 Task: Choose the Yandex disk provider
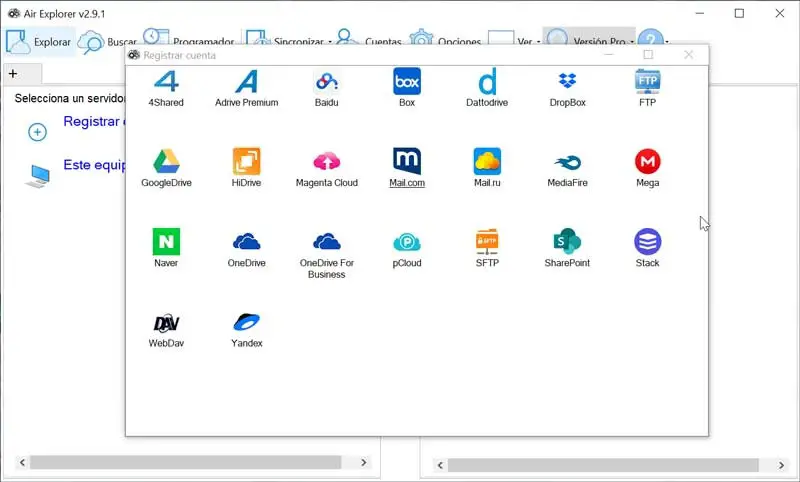(246, 329)
